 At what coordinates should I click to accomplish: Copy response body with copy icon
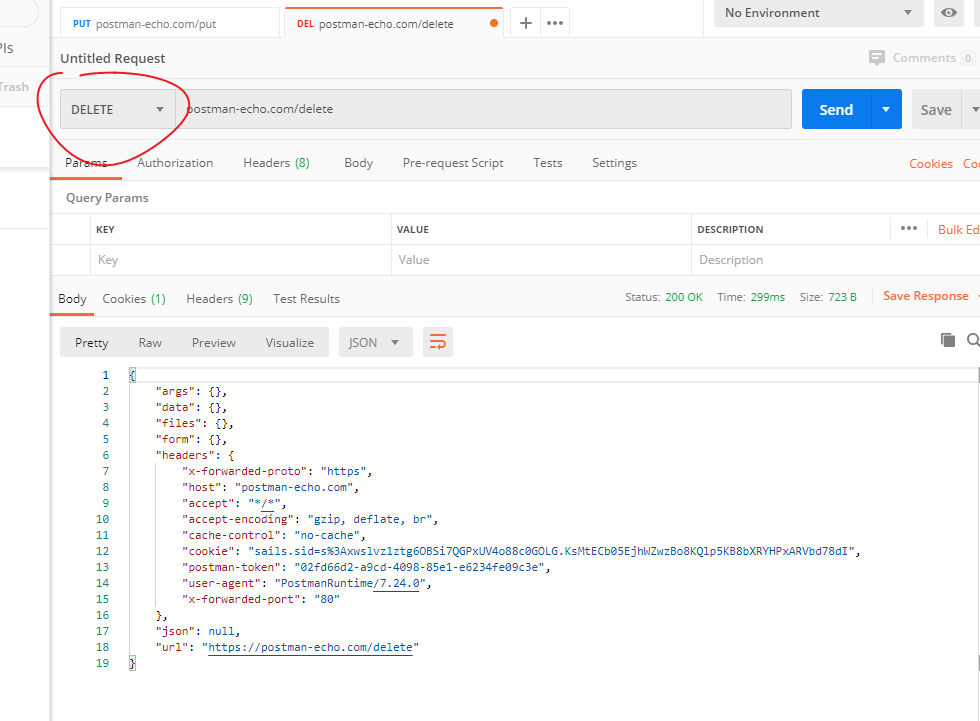pos(948,340)
